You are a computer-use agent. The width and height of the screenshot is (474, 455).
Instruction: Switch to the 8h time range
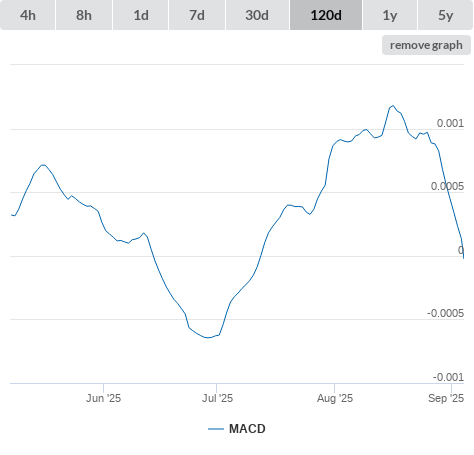[84, 15]
